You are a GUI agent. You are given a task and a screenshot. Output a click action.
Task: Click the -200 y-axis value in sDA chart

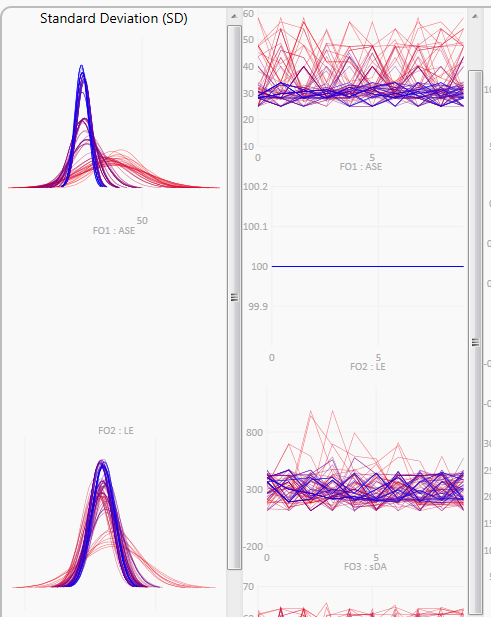coord(253,547)
